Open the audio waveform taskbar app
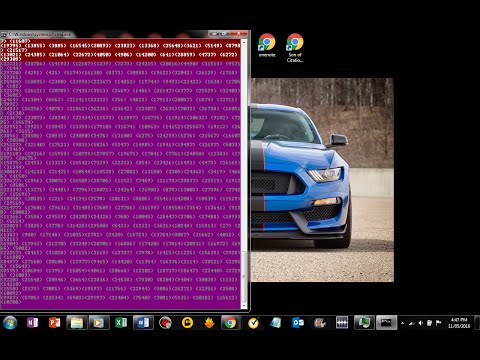The width and height of the screenshot is (480, 360). point(342,323)
